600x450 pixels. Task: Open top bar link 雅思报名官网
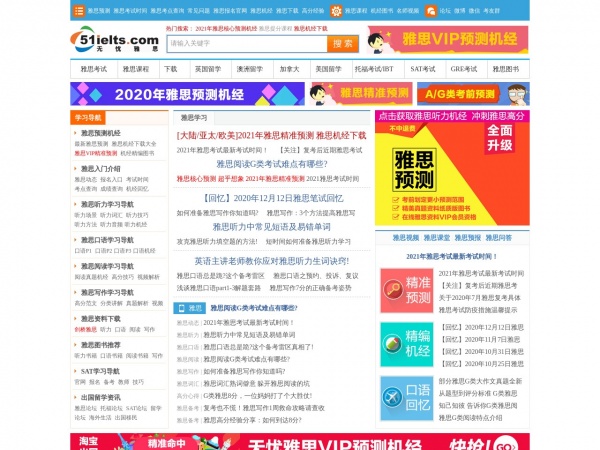(x=230, y=11)
